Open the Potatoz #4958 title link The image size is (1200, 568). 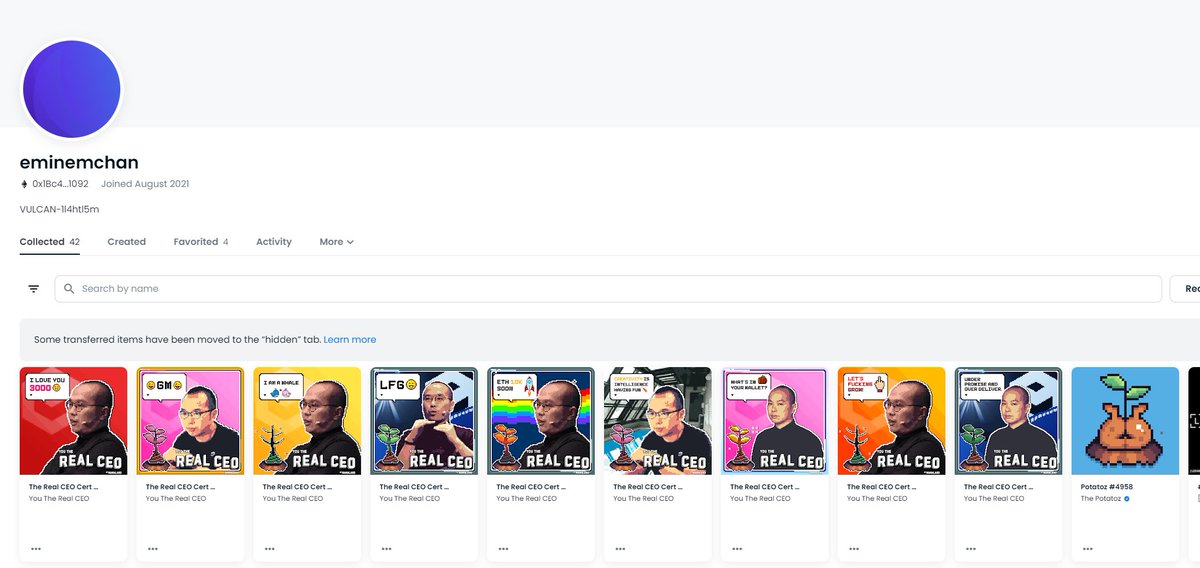pos(1107,487)
